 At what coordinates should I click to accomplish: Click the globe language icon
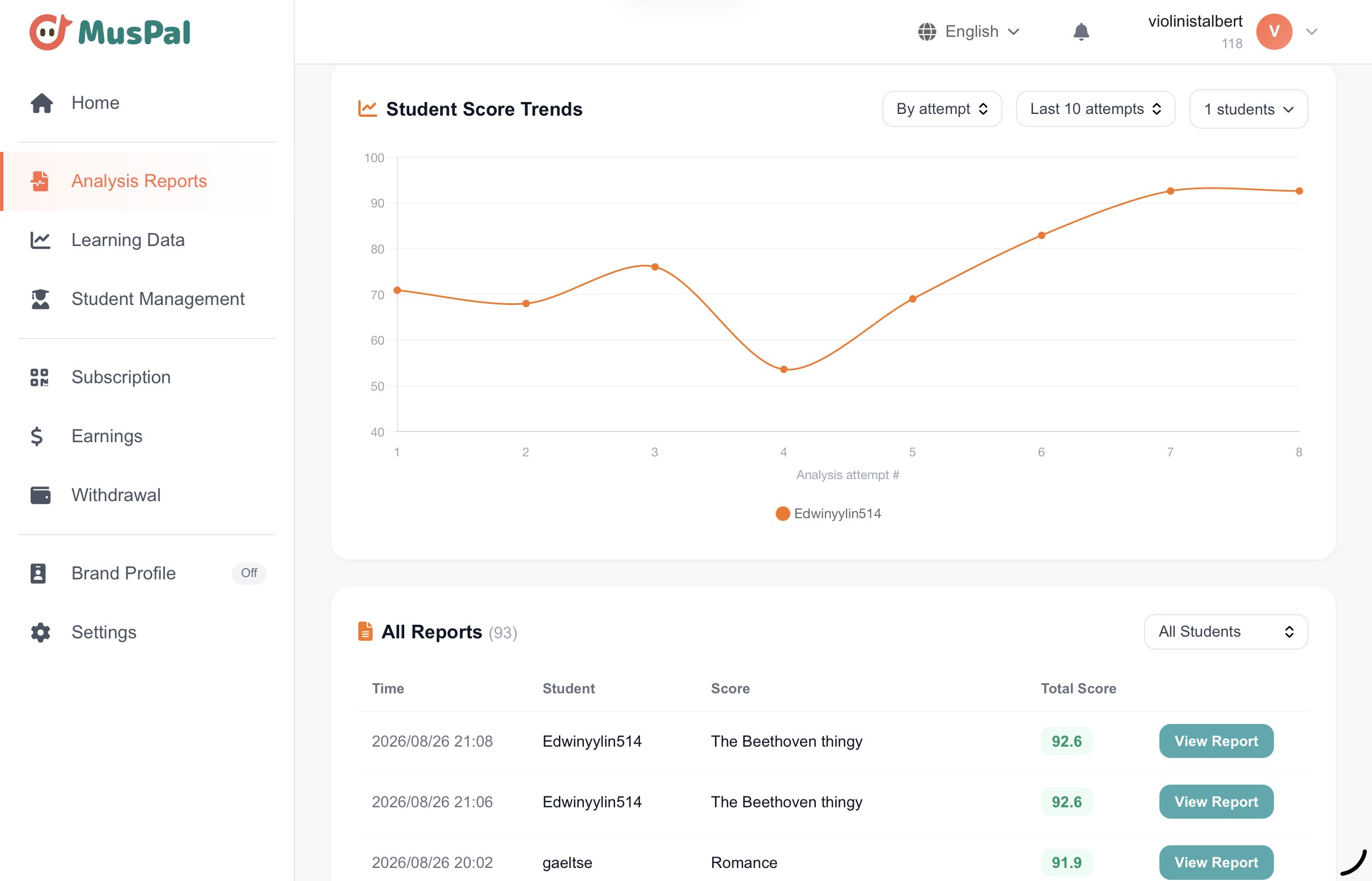click(x=927, y=32)
